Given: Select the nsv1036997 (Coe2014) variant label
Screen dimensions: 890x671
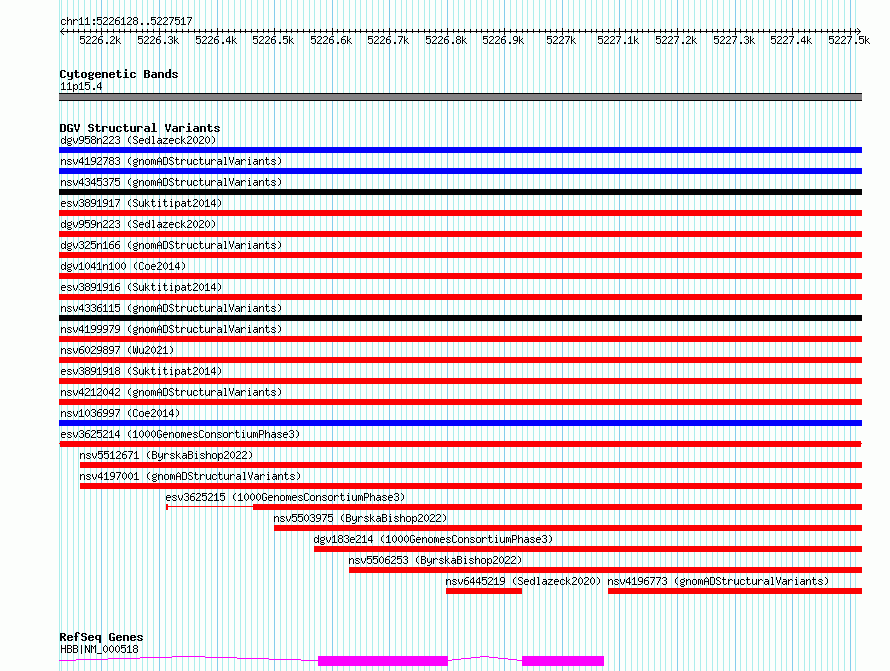Looking at the screenshot, I should pos(120,413).
